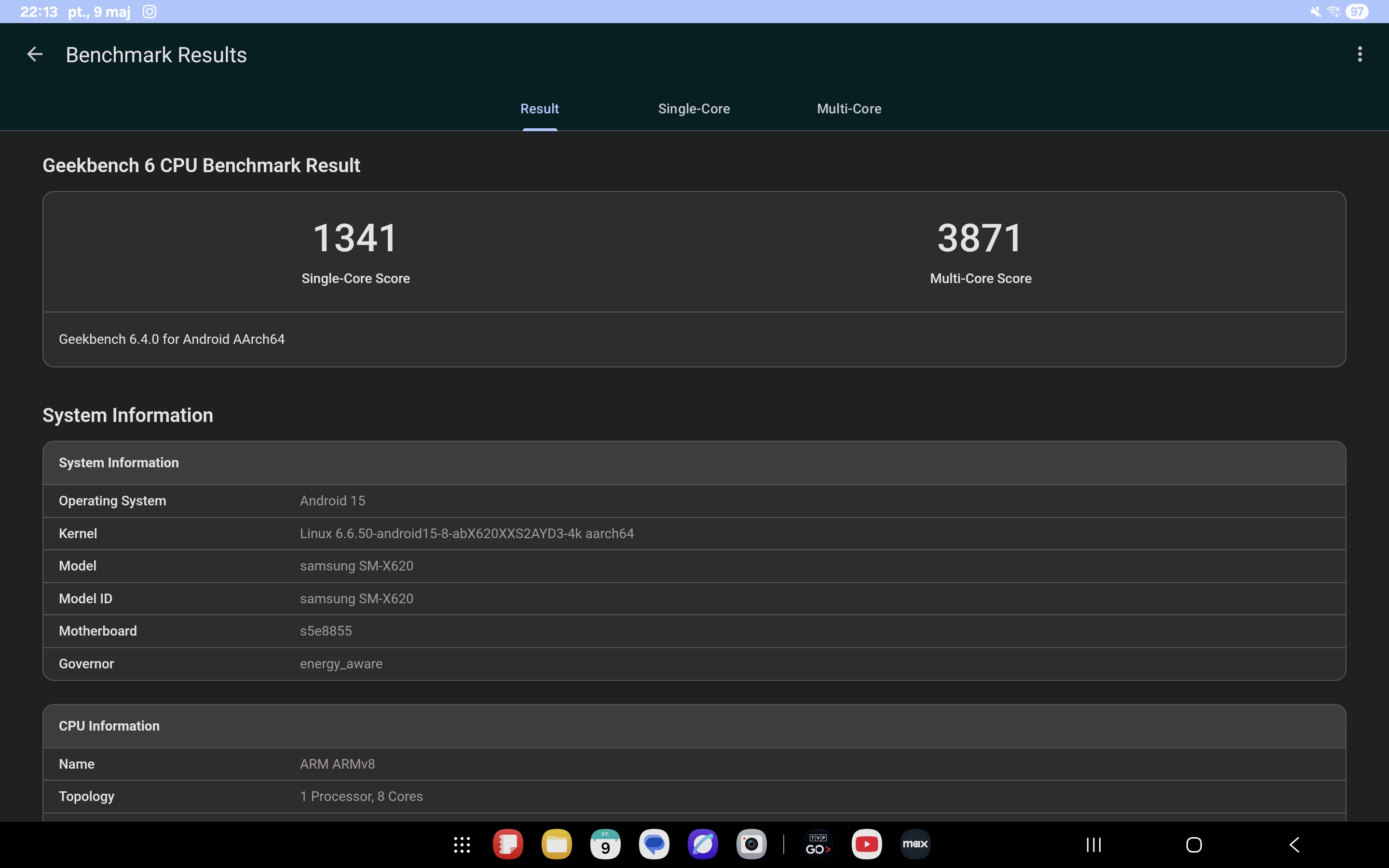Switch to the Single-Core tab
Image resolution: width=1389 pixels, height=868 pixels.
coord(694,108)
